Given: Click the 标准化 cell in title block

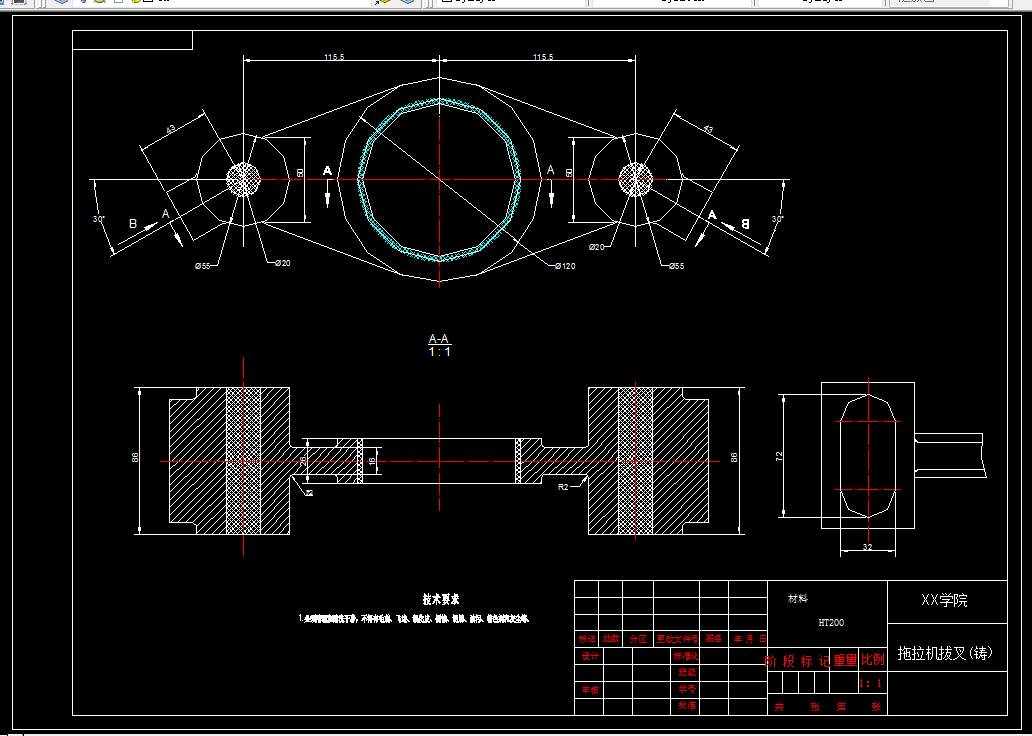Looking at the screenshot, I should 685,656.
